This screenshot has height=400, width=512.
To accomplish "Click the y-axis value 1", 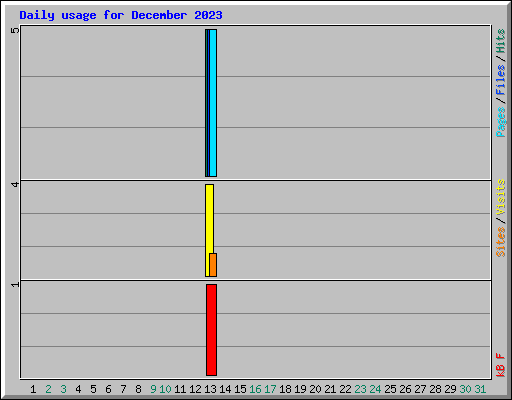I will [15, 284].
